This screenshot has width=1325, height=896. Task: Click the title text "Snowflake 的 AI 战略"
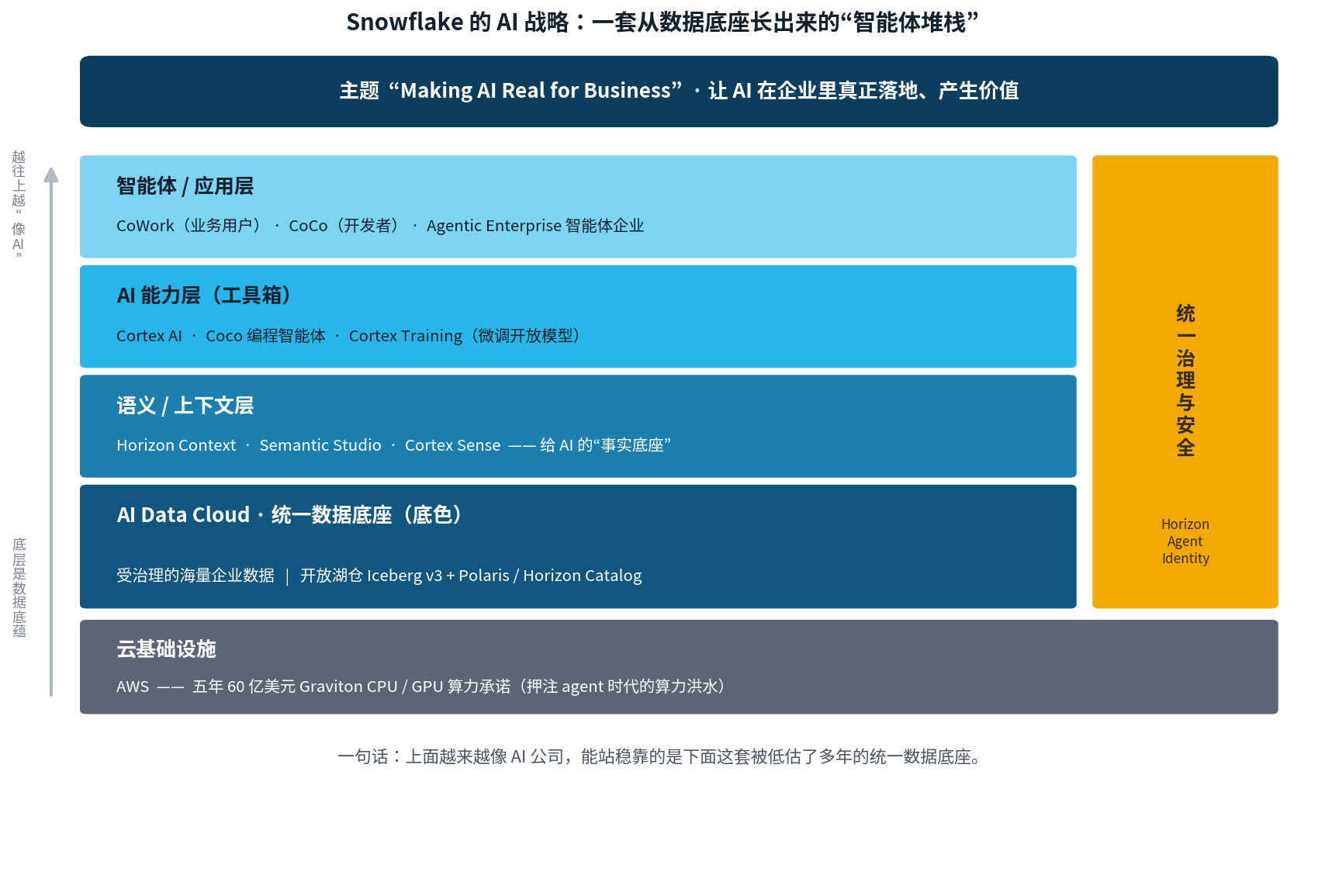[458, 22]
